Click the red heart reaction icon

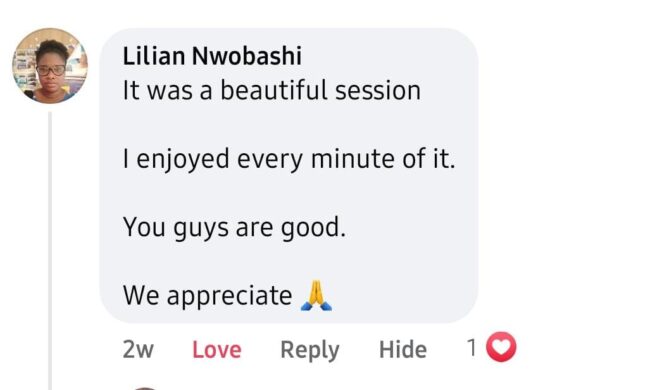(x=501, y=347)
